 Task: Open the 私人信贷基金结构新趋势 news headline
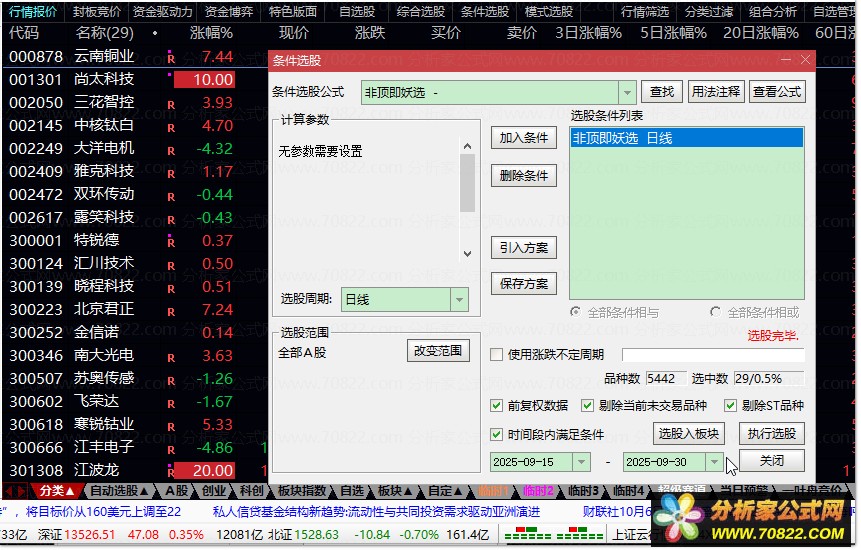point(376,512)
